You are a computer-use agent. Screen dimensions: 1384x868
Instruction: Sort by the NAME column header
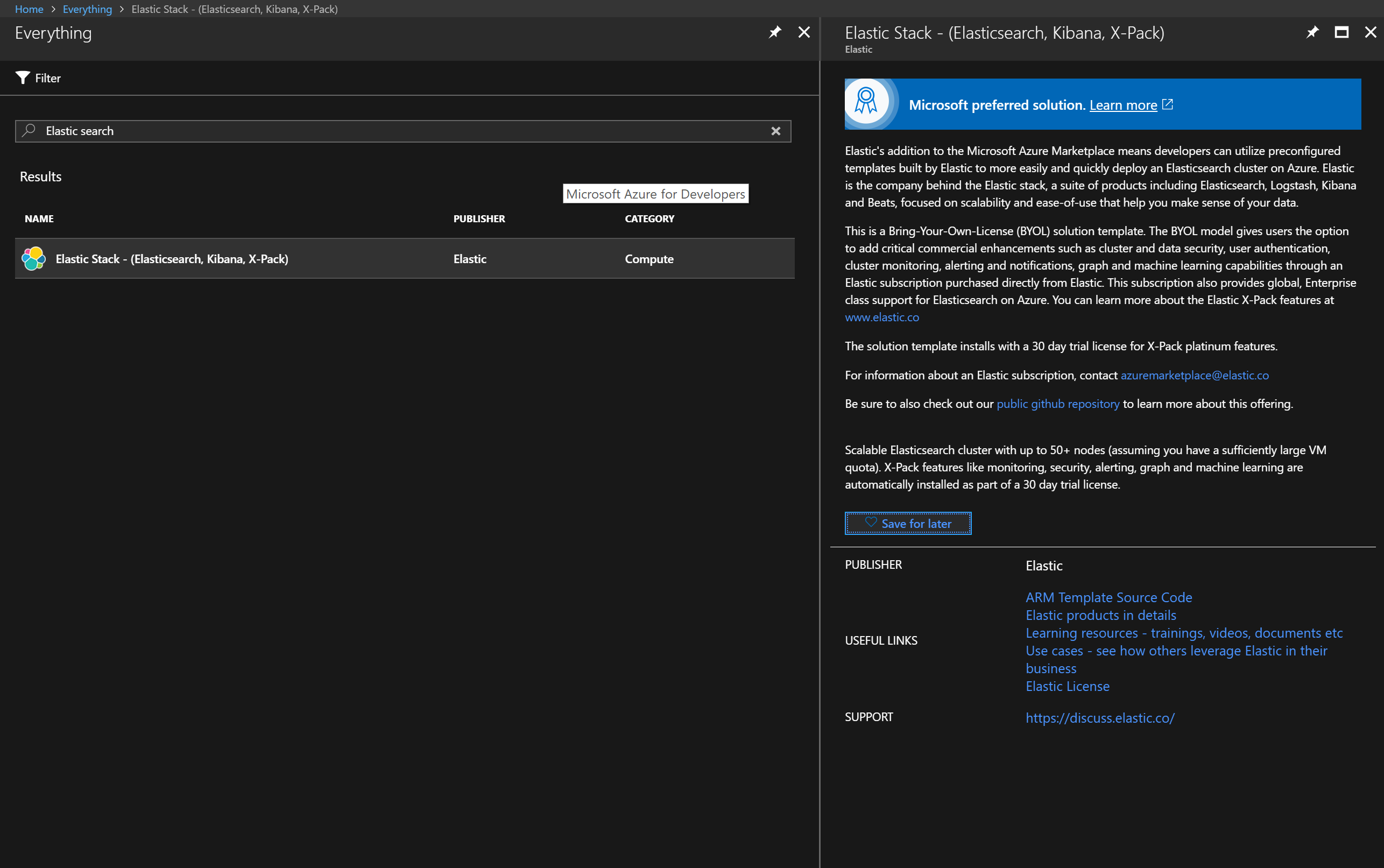[39, 218]
